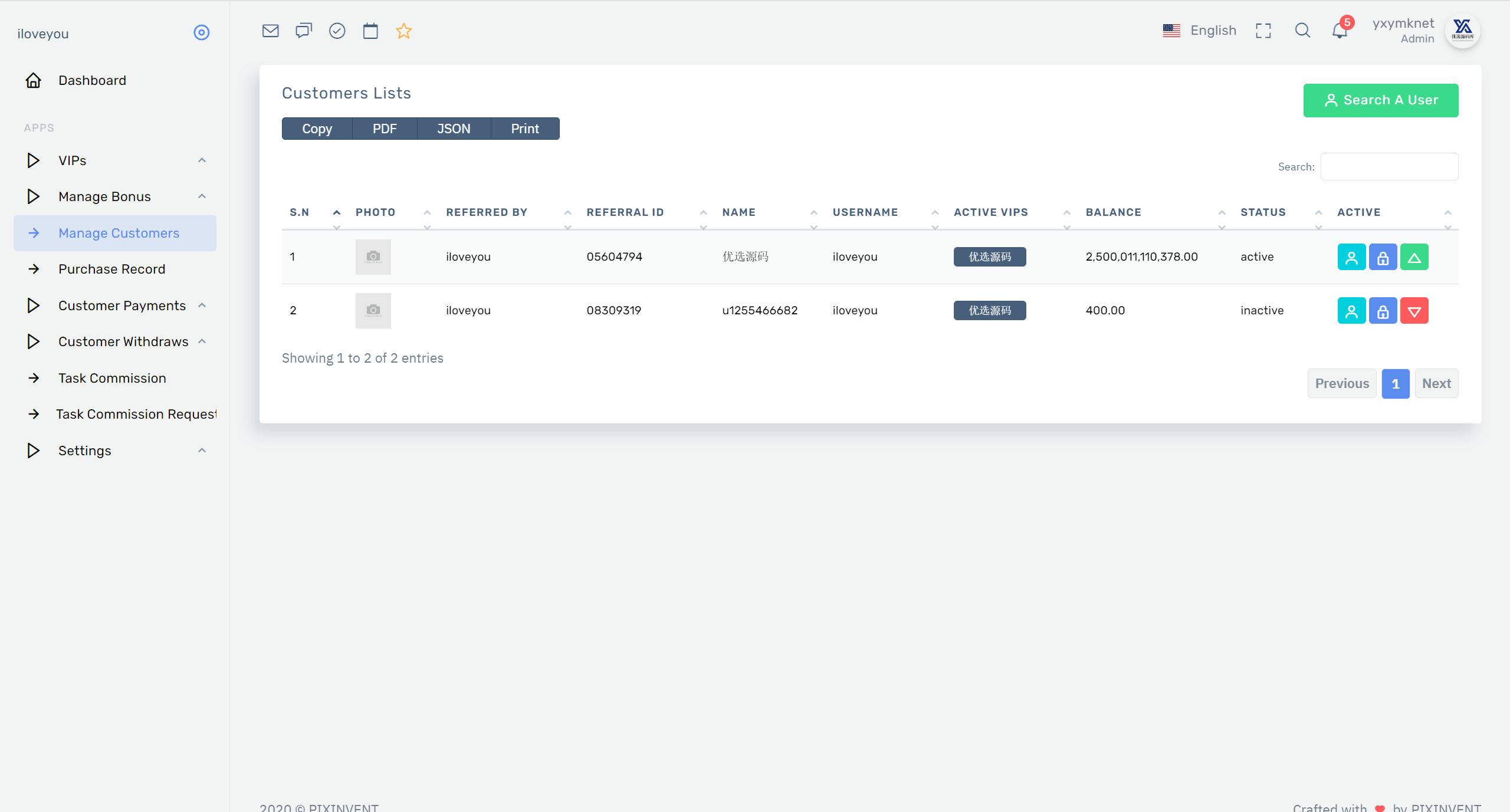Toggle fullscreen with the expand icon

1263,31
